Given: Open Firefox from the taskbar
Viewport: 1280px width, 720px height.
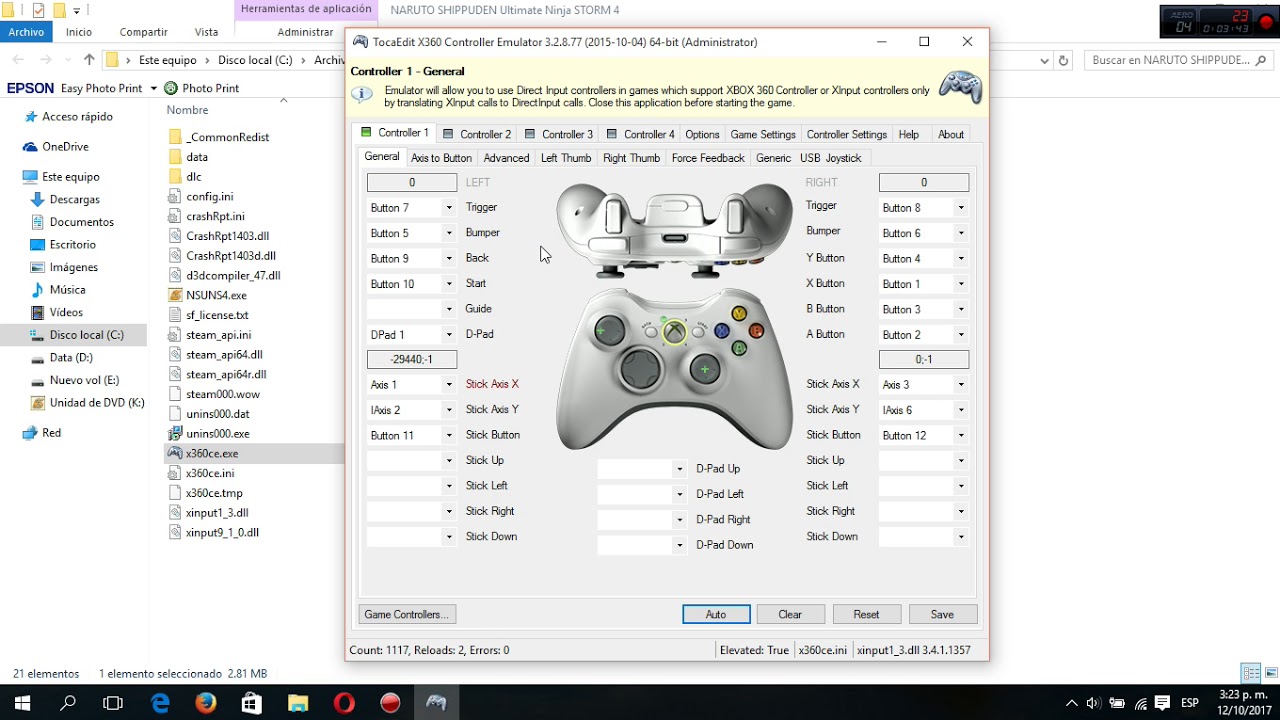Looking at the screenshot, I should coord(206,703).
